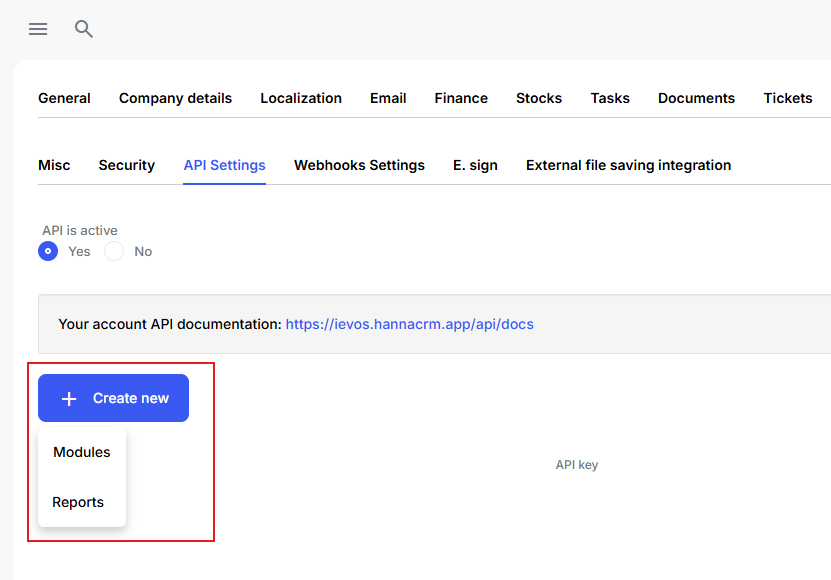Set API is active to No

[114, 251]
